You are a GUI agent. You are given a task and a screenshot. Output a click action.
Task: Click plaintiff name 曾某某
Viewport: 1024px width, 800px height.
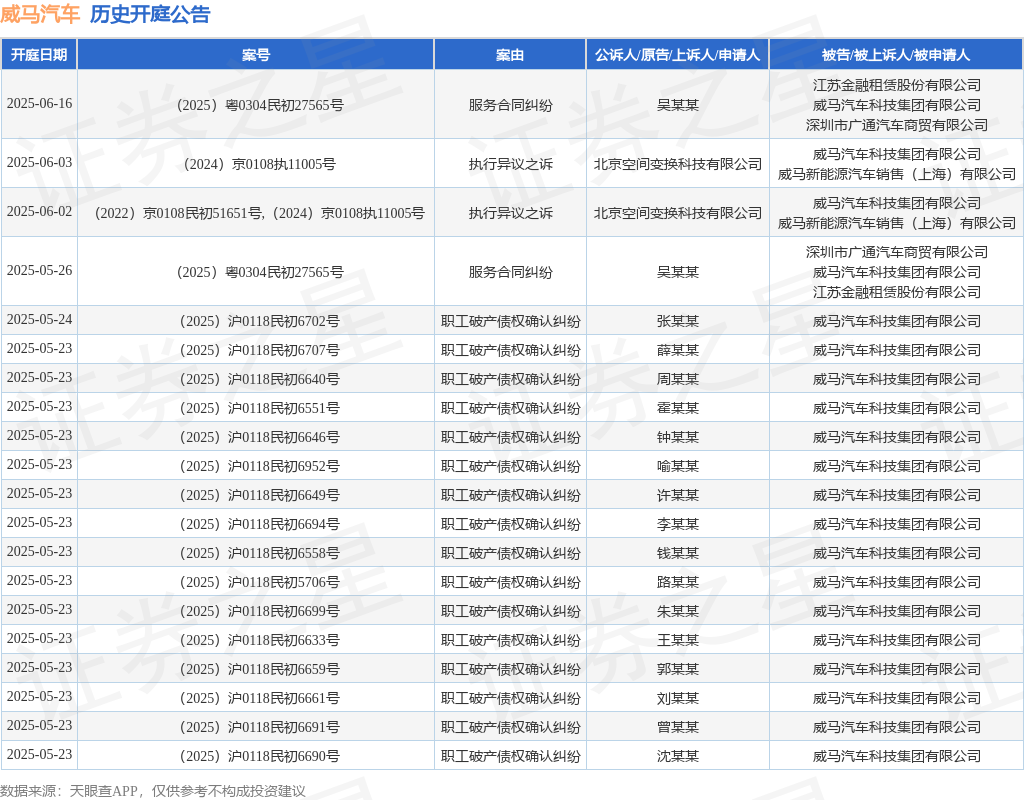click(678, 727)
